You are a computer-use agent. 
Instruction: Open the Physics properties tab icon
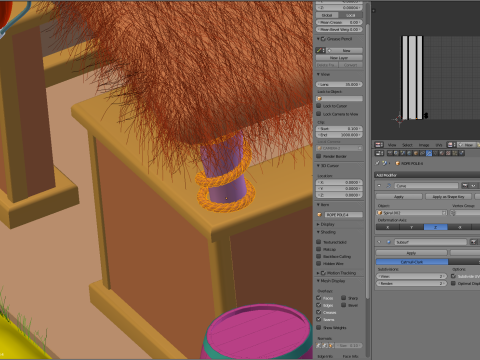pyautogui.click(x=461, y=153)
